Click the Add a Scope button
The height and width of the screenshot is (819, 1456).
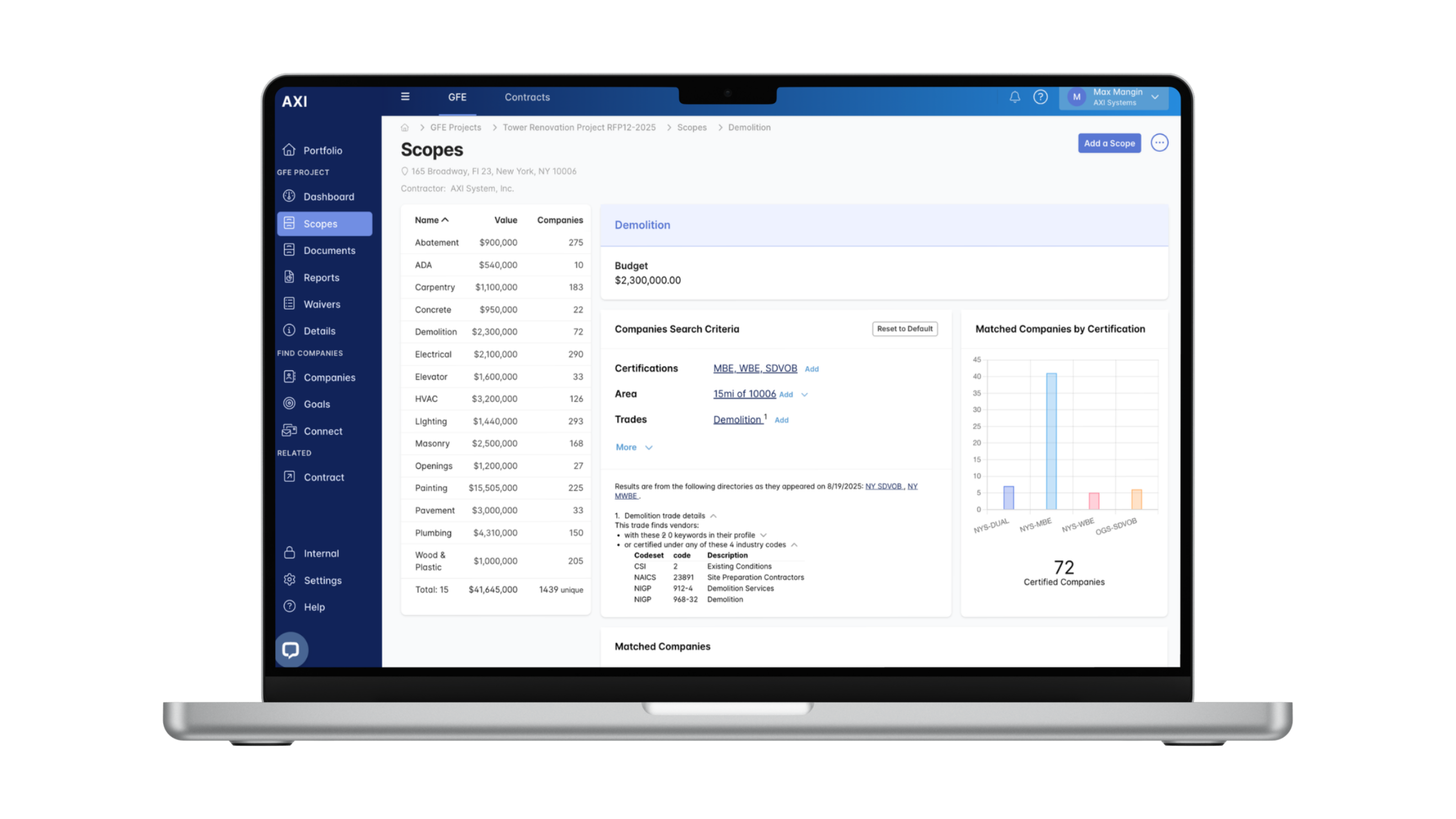pos(1109,143)
